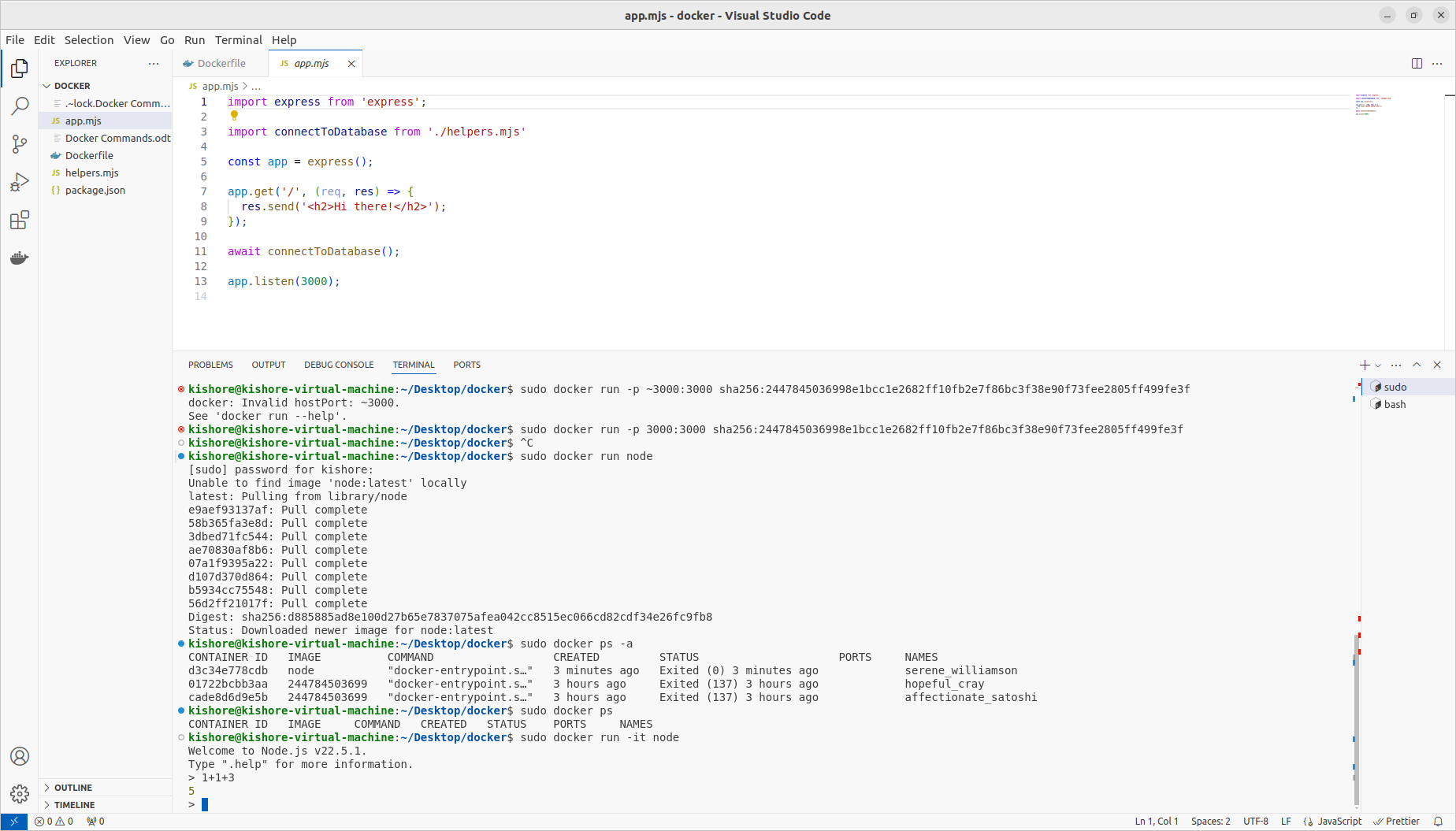This screenshot has height=831, width=1456.
Task: Switch to the PROBLEMS panel tab
Action: coord(210,365)
